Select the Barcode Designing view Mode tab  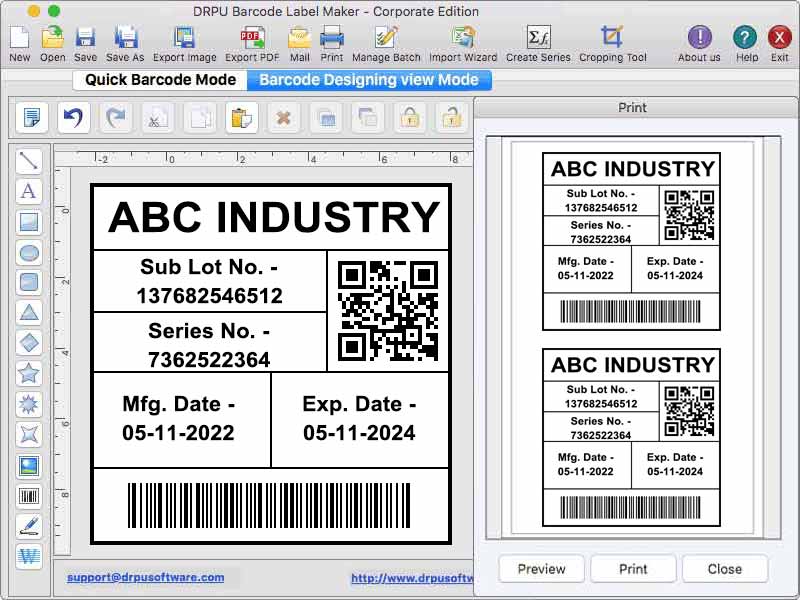click(x=370, y=80)
